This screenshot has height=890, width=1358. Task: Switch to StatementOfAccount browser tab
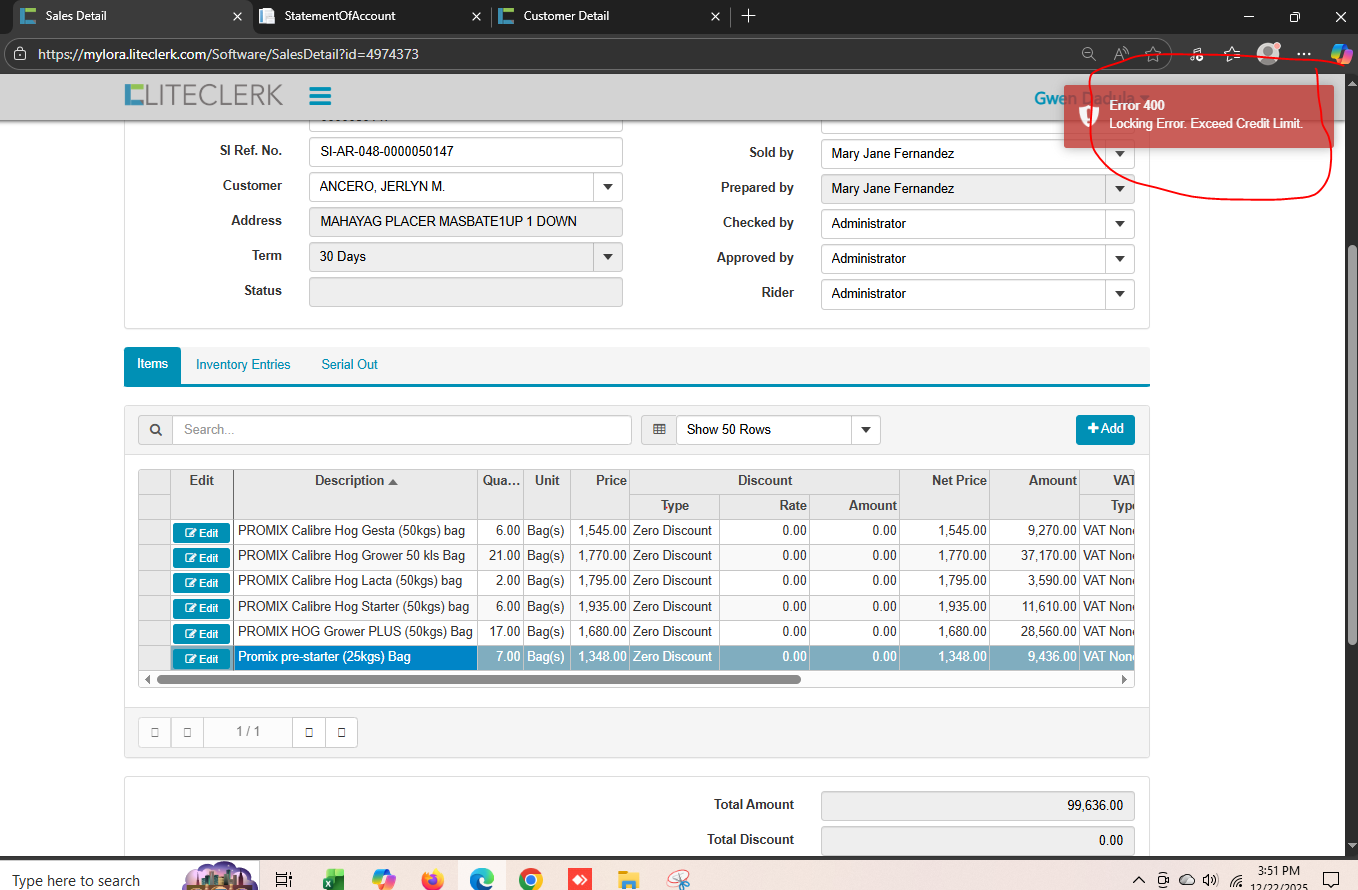pyautogui.click(x=340, y=16)
